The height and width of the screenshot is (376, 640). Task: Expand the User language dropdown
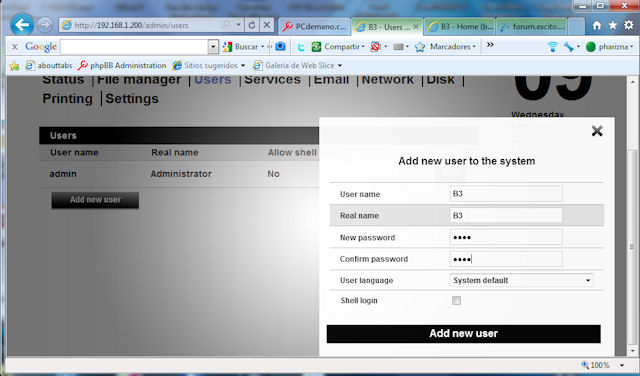521,280
